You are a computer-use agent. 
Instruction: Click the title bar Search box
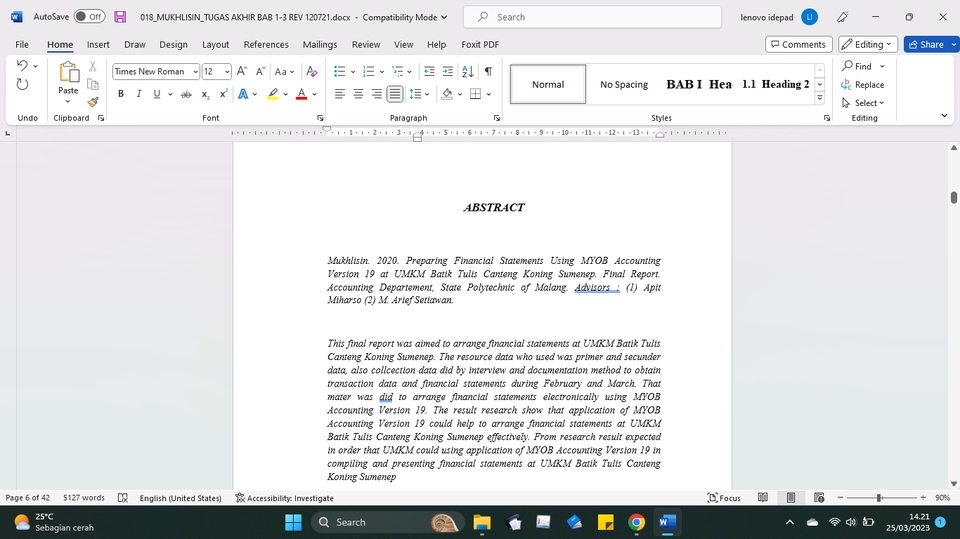click(593, 17)
